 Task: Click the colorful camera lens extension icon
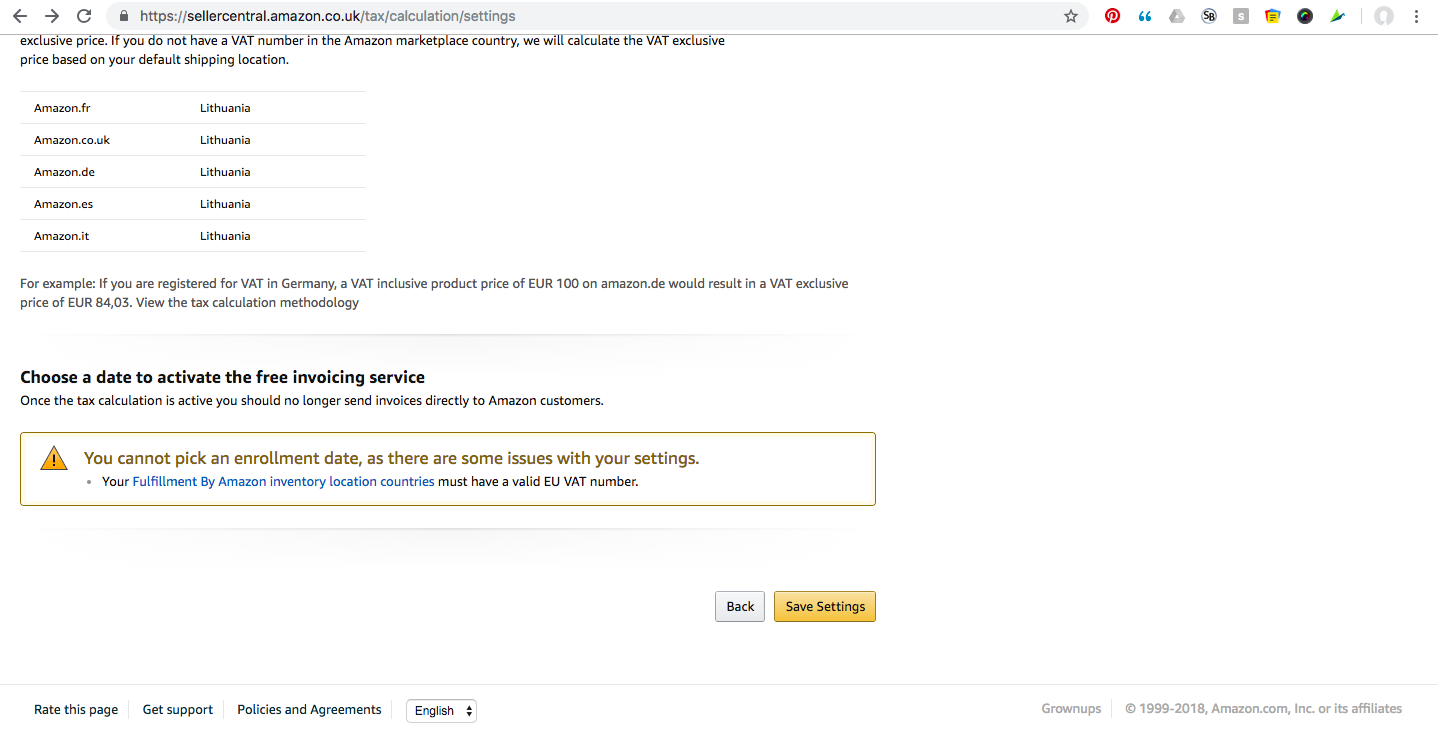point(1305,16)
